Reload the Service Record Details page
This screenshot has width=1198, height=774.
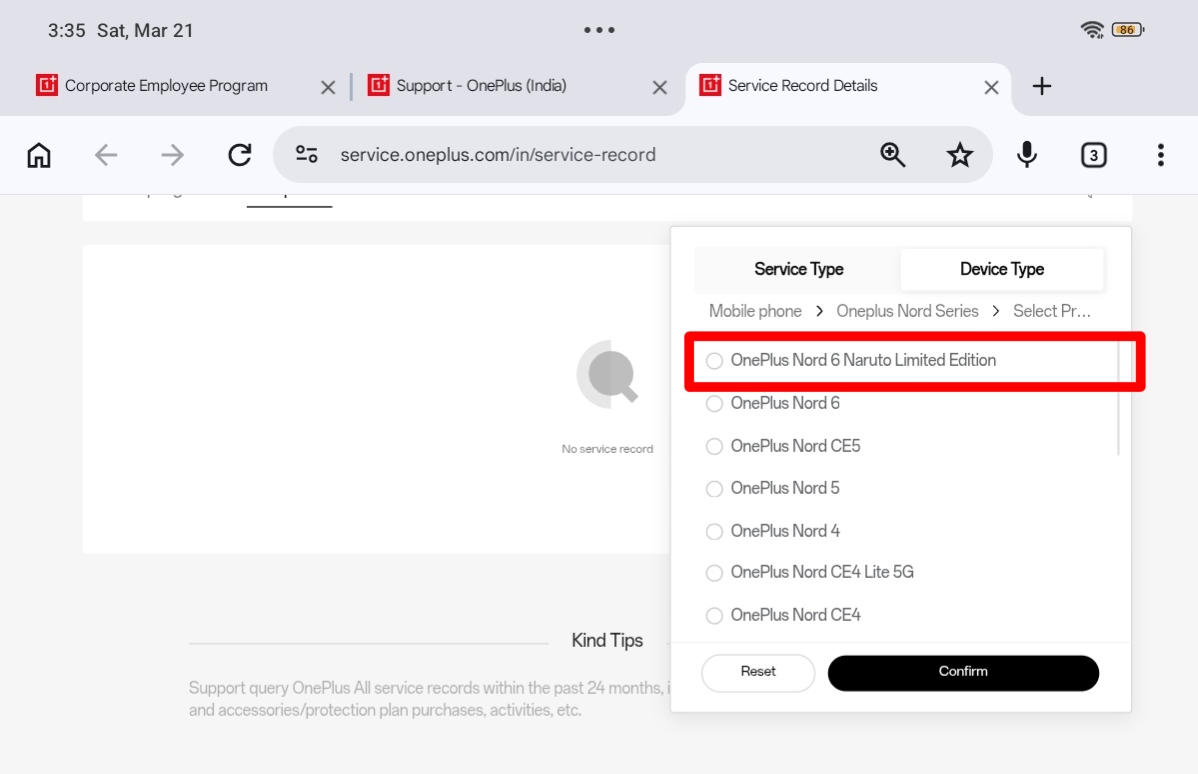(x=240, y=155)
